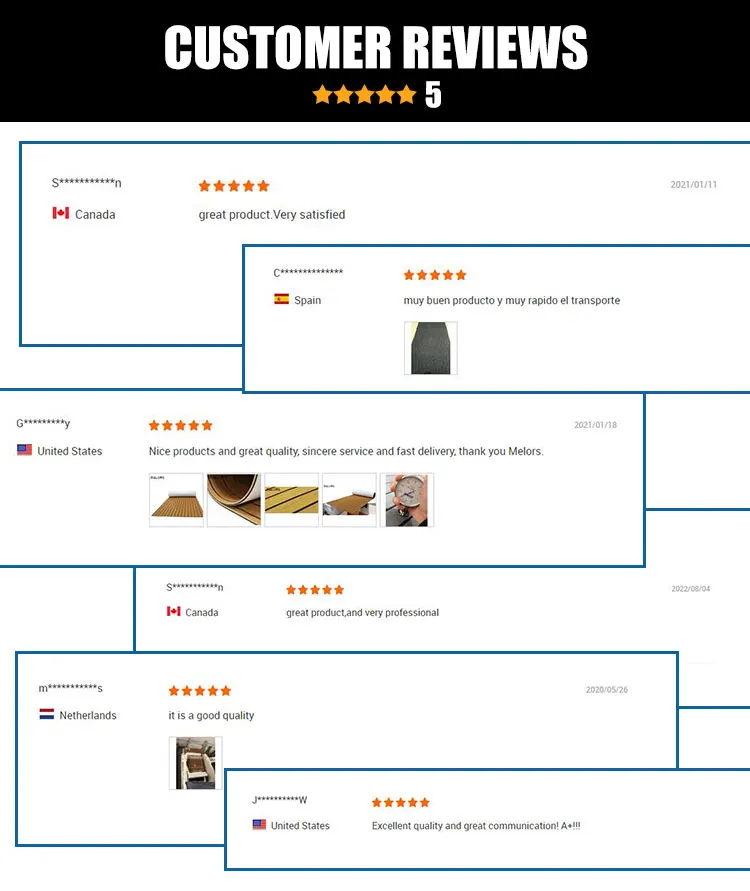The image size is (750, 891).
Task: Click the Spain flag icon
Action: point(281,299)
